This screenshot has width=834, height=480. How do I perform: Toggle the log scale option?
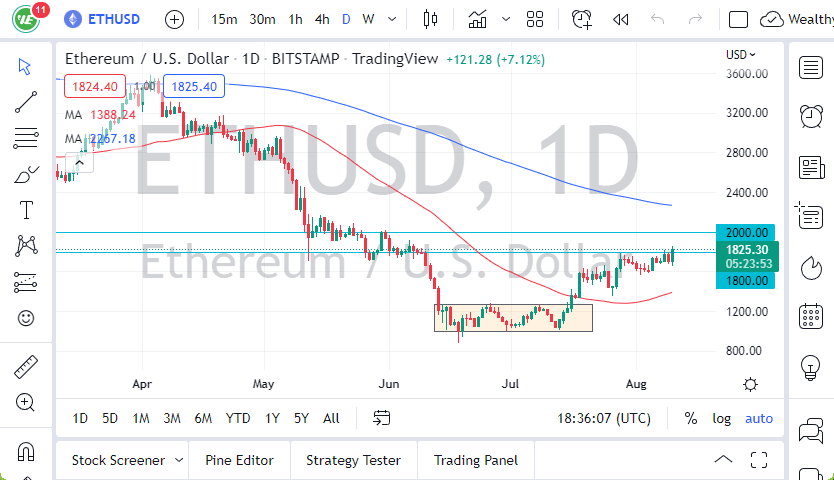(721, 418)
